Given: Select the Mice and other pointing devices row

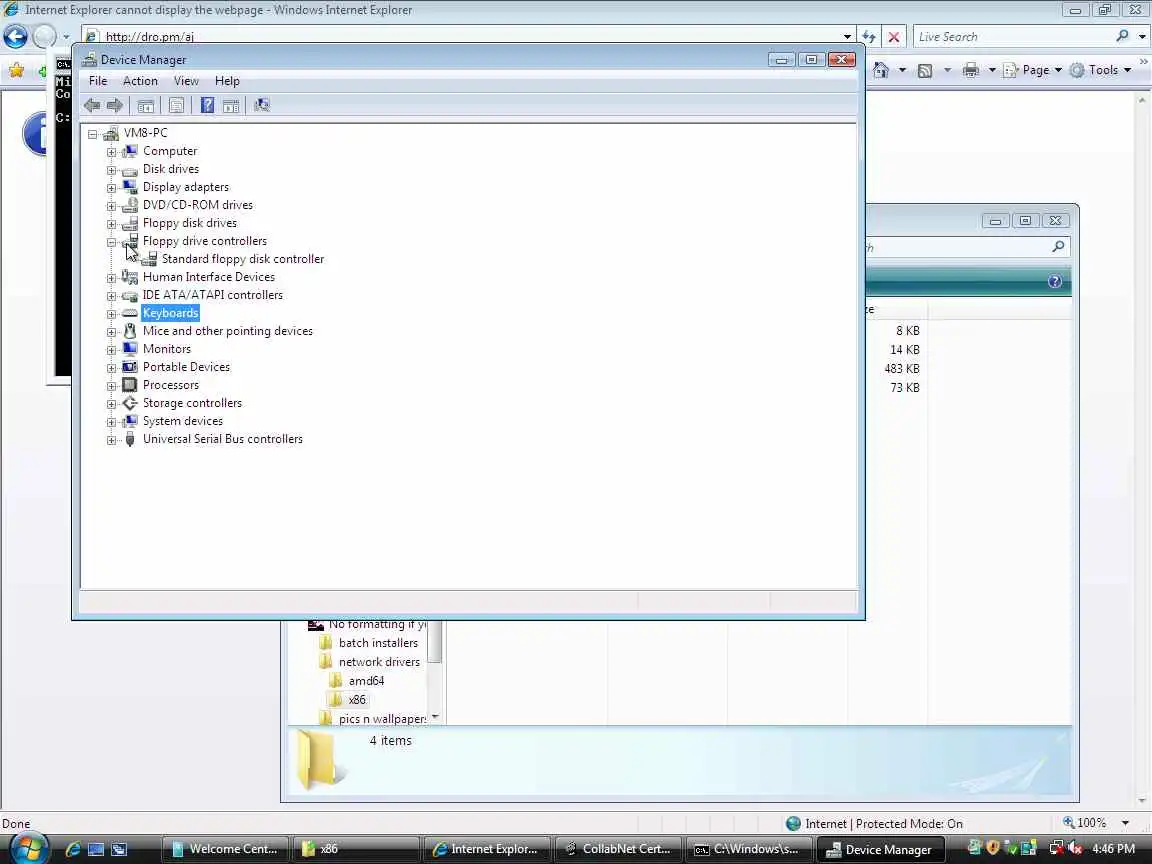Looking at the screenshot, I should click(228, 331).
